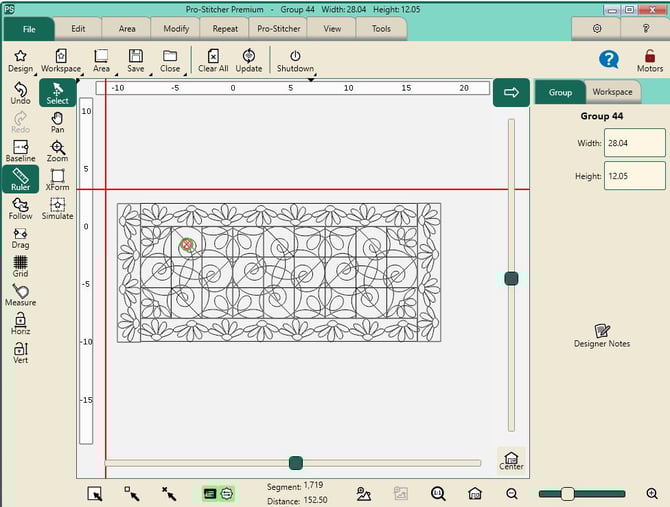The image size is (670, 507).
Task: Open the XForm tool
Action: (x=57, y=180)
